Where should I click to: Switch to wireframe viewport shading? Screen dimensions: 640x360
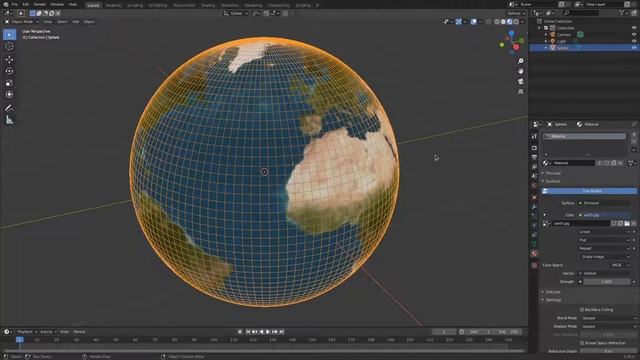497,22
